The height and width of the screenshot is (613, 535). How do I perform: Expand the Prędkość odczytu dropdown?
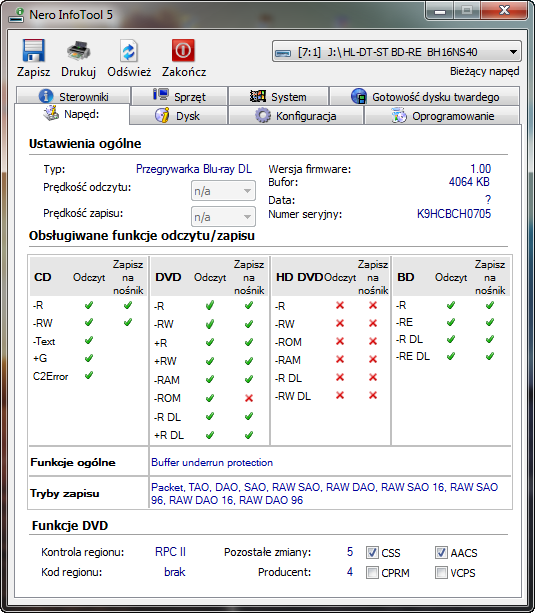223,191
